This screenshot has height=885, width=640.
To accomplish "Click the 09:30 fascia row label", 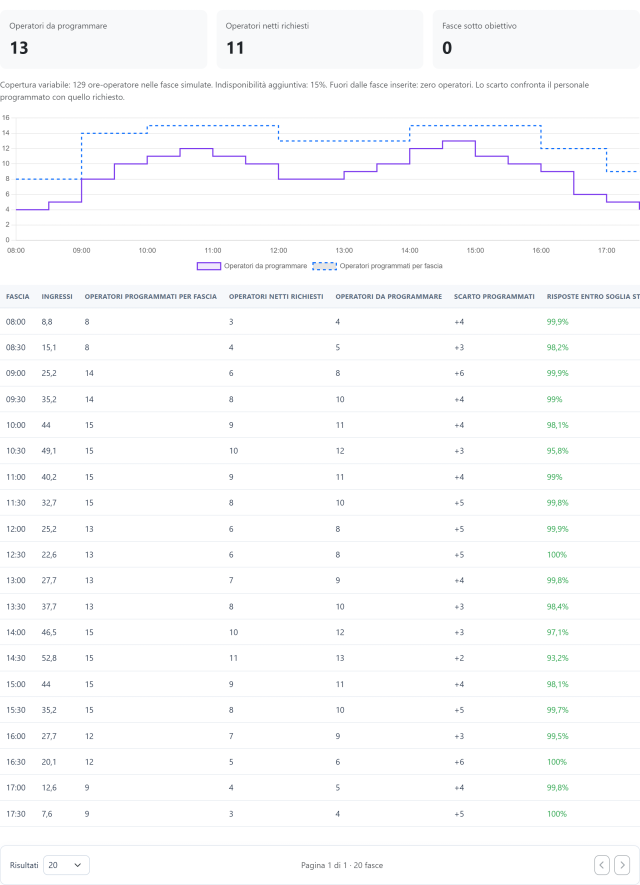I will [16, 399].
